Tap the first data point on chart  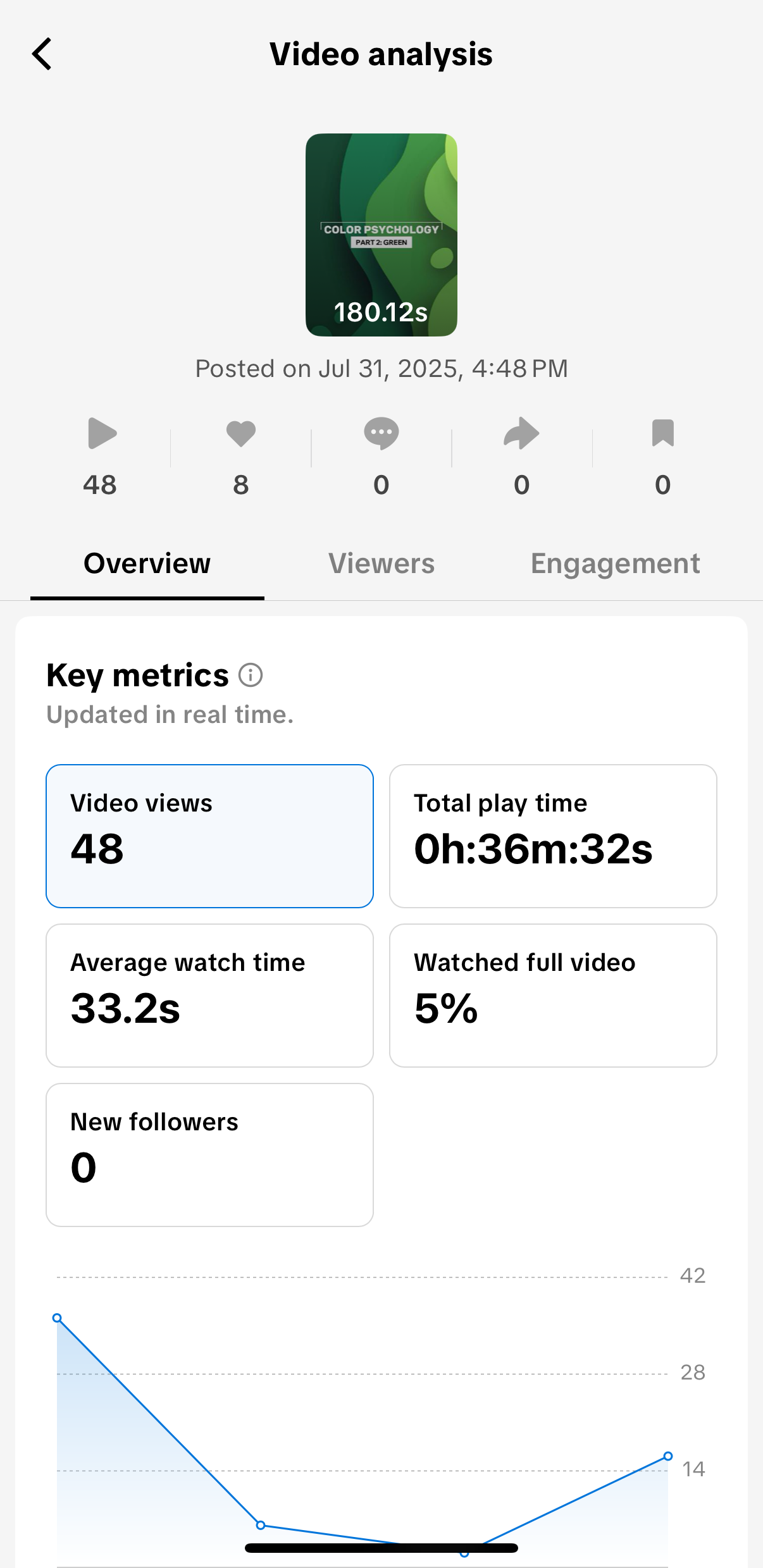(57, 1318)
